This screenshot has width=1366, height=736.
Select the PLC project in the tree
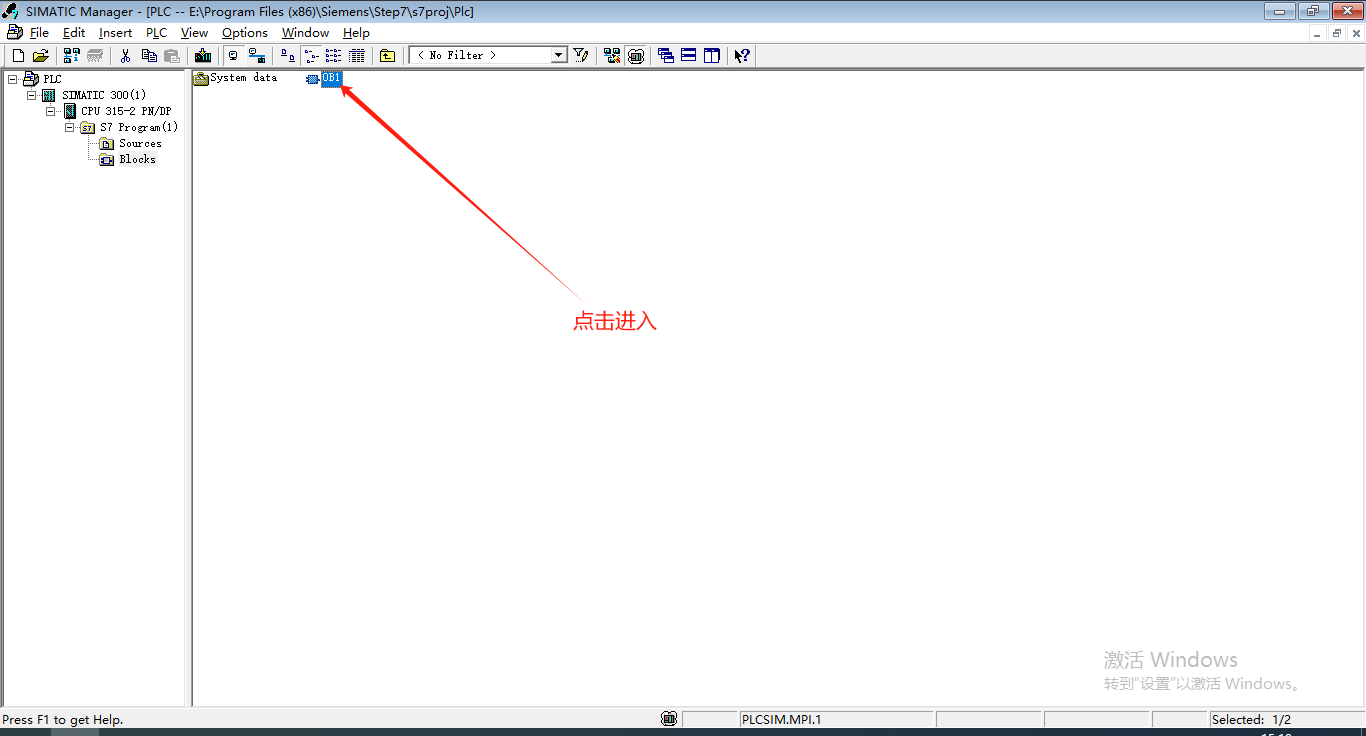52,79
